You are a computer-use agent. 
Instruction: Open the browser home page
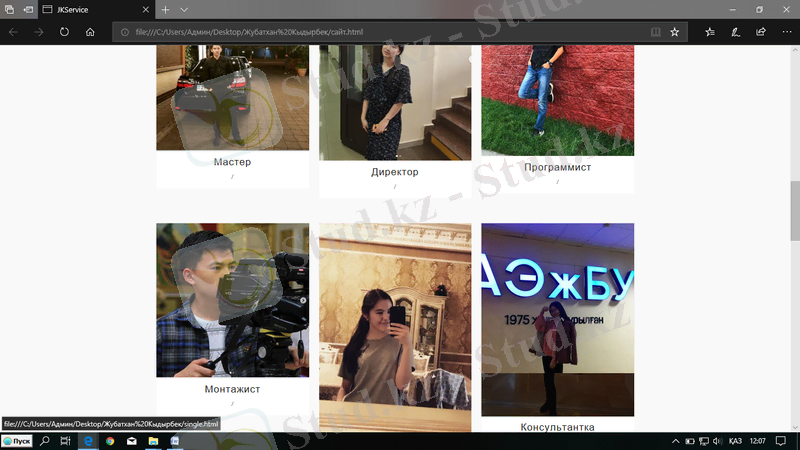pyautogui.click(x=90, y=32)
